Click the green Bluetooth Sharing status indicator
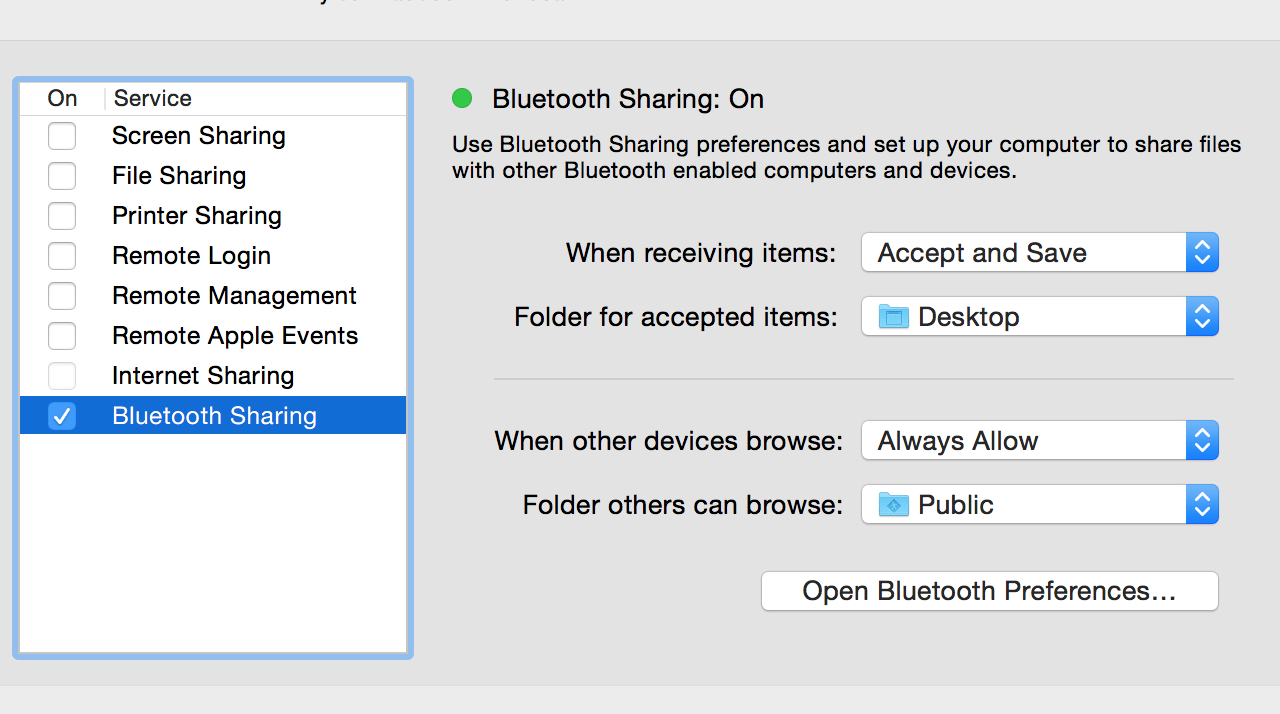 point(462,98)
